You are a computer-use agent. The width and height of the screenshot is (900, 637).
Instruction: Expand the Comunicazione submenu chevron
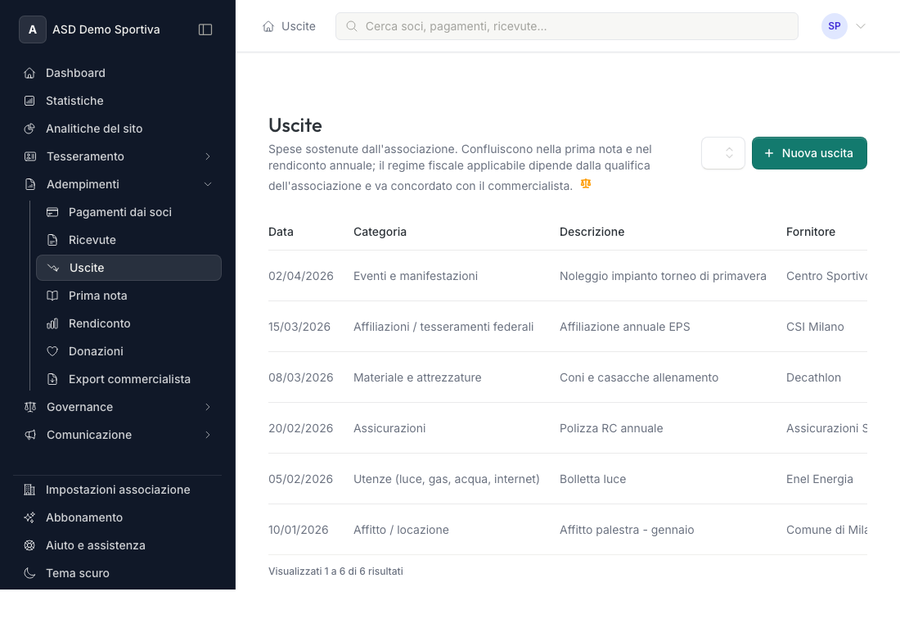point(208,435)
